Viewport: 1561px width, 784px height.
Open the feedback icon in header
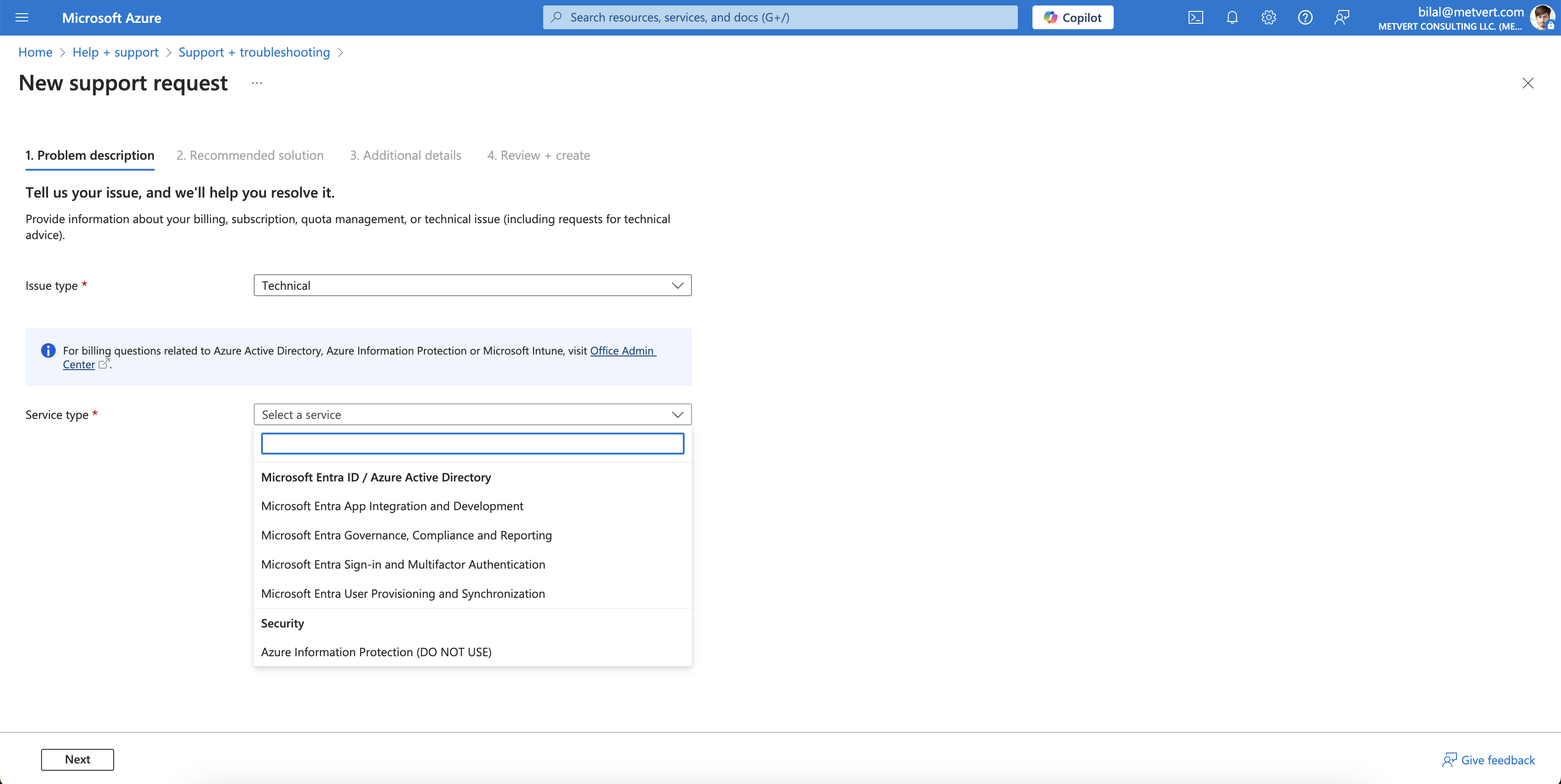pyautogui.click(x=1341, y=18)
